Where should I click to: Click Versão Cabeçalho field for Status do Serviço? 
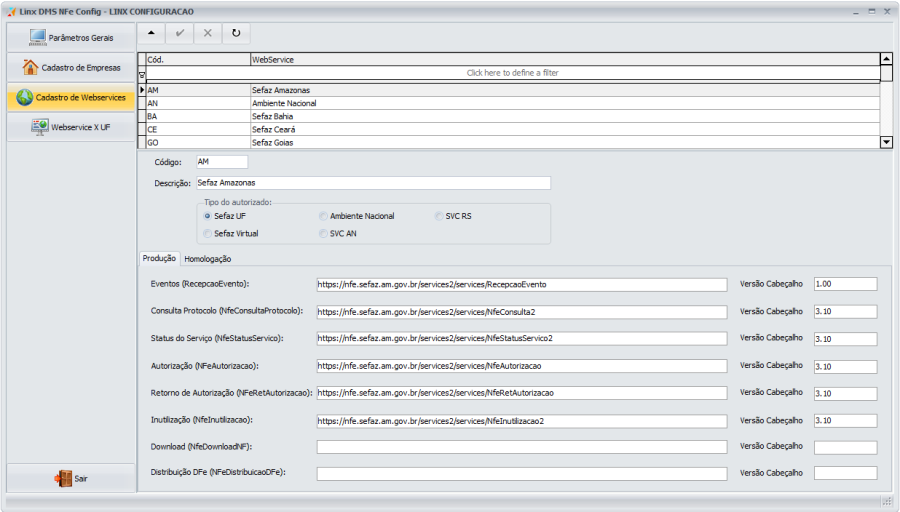[x=845, y=339]
